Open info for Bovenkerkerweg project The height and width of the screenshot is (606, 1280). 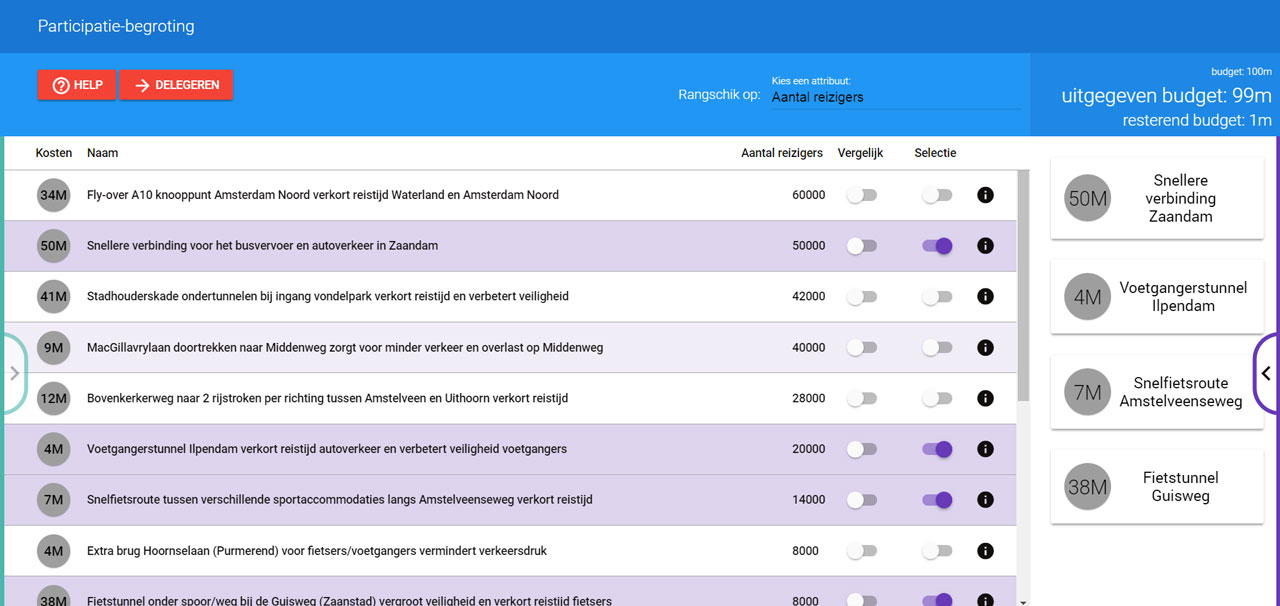point(985,399)
